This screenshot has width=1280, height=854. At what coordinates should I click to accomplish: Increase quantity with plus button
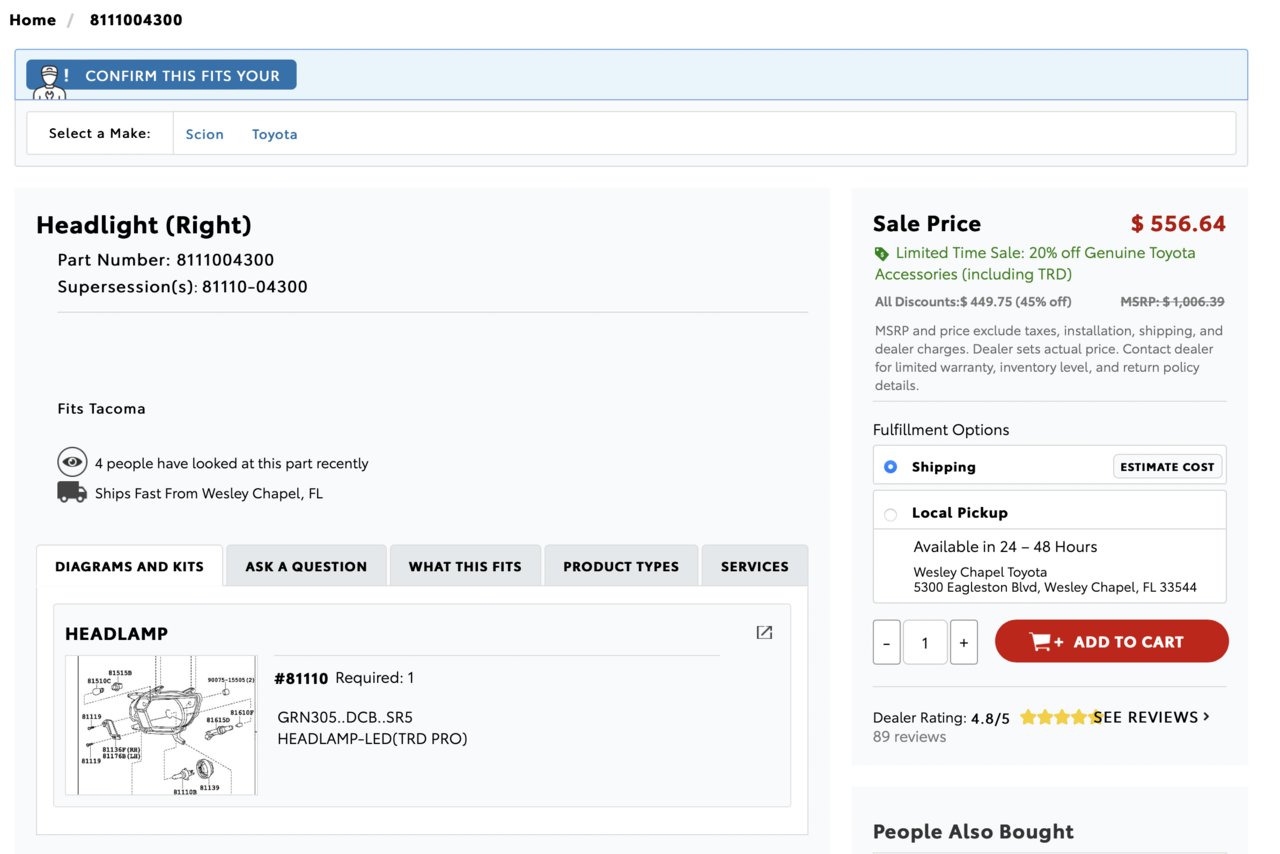click(x=963, y=642)
